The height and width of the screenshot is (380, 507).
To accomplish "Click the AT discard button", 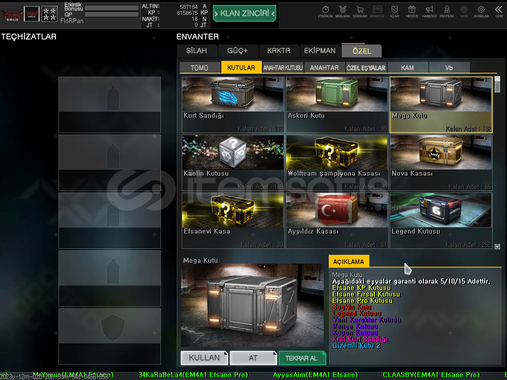I will [x=253, y=358].
